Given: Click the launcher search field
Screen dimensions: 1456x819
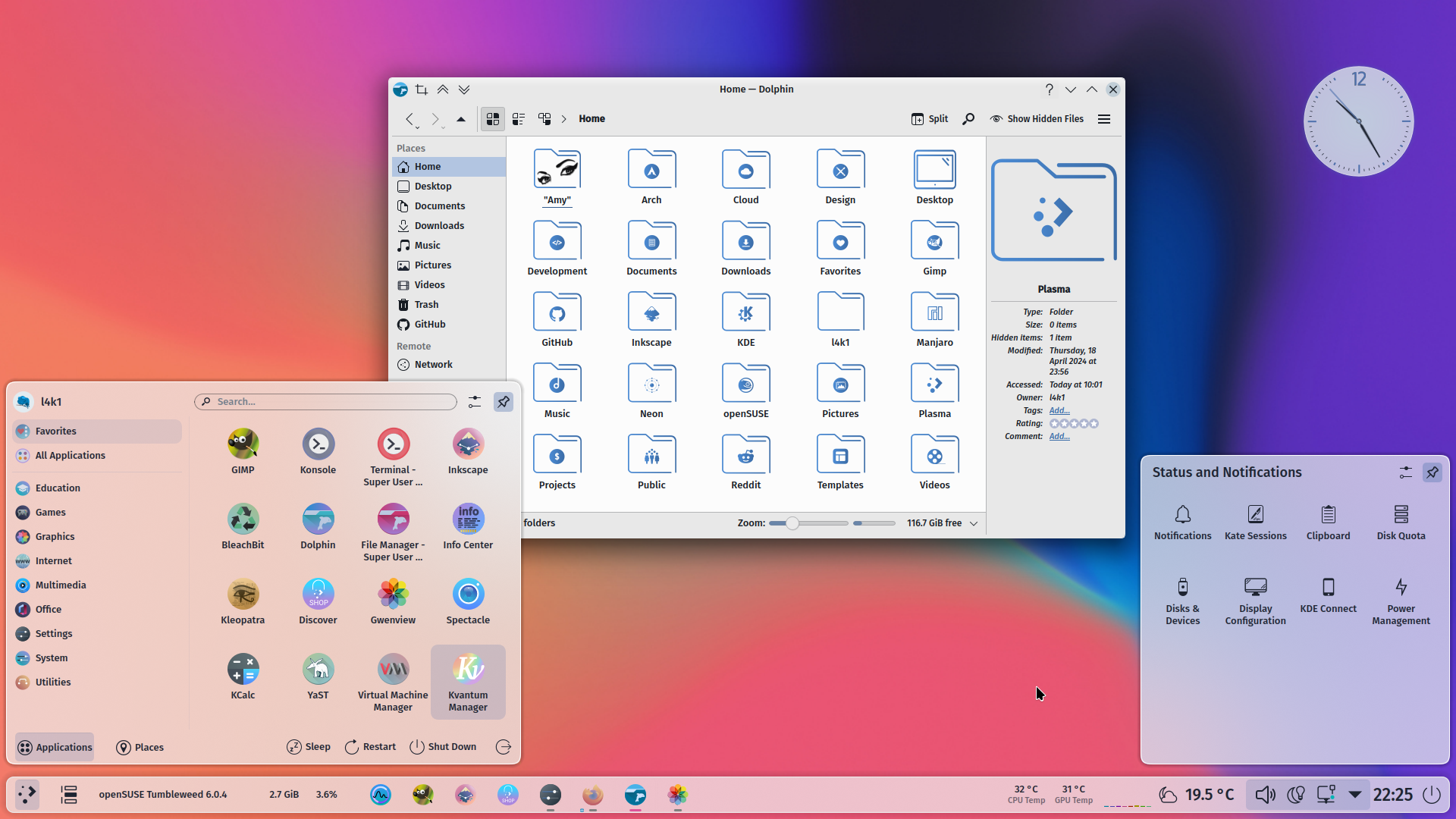Looking at the screenshot, I should point(326,402).
